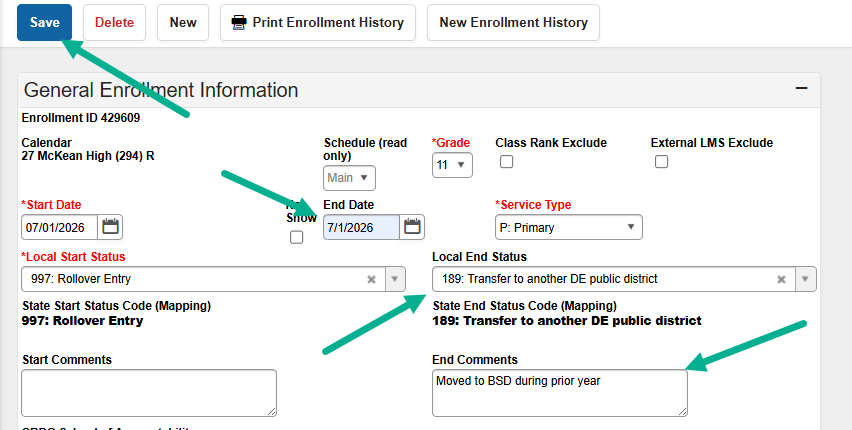Expand the Service Type dropdown
The height and width of the screenshot is (430, 852).
pyautogui.click(x=568, y=227)
